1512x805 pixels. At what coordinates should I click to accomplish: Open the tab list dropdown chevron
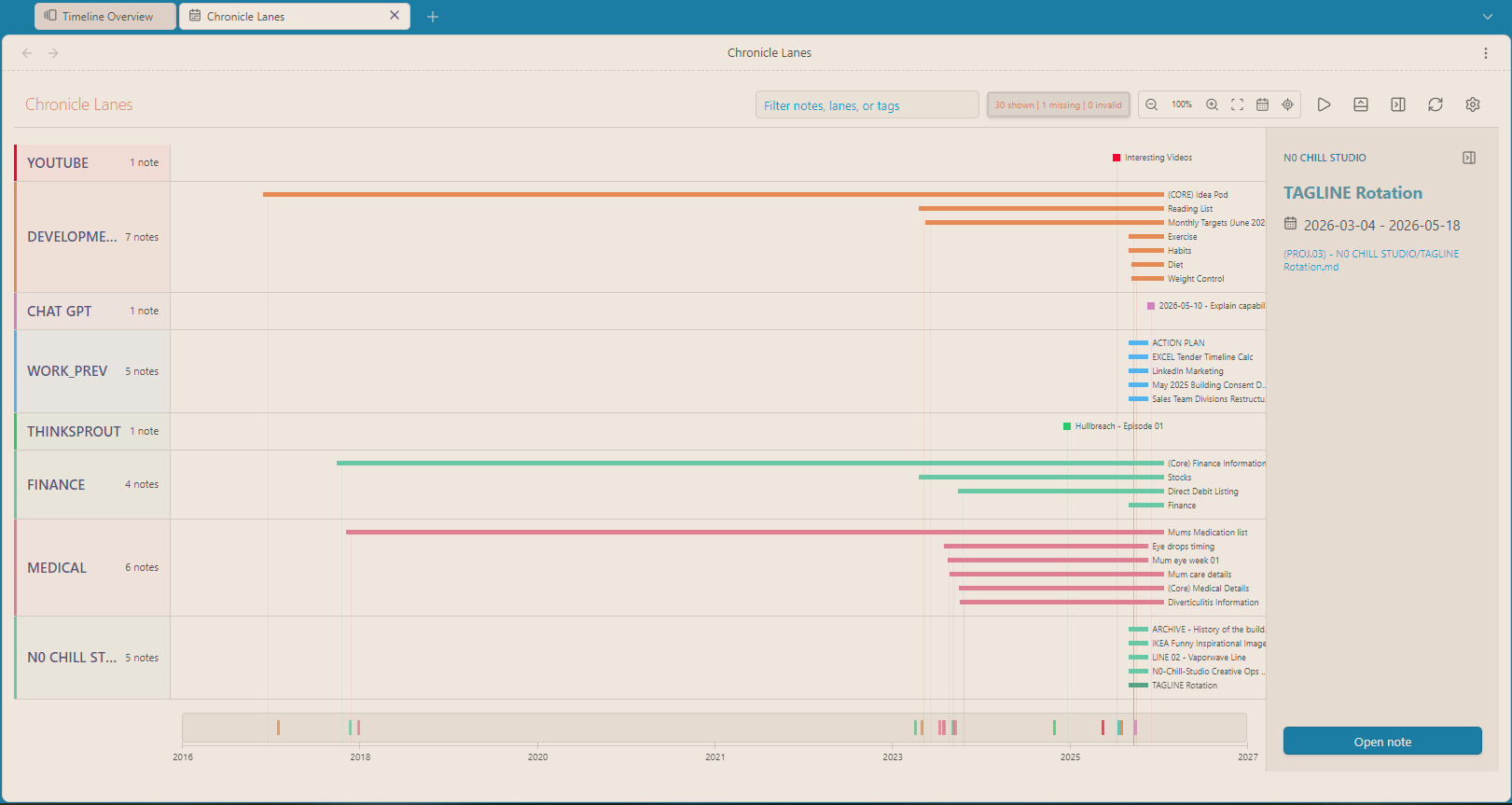(1488, 17)
